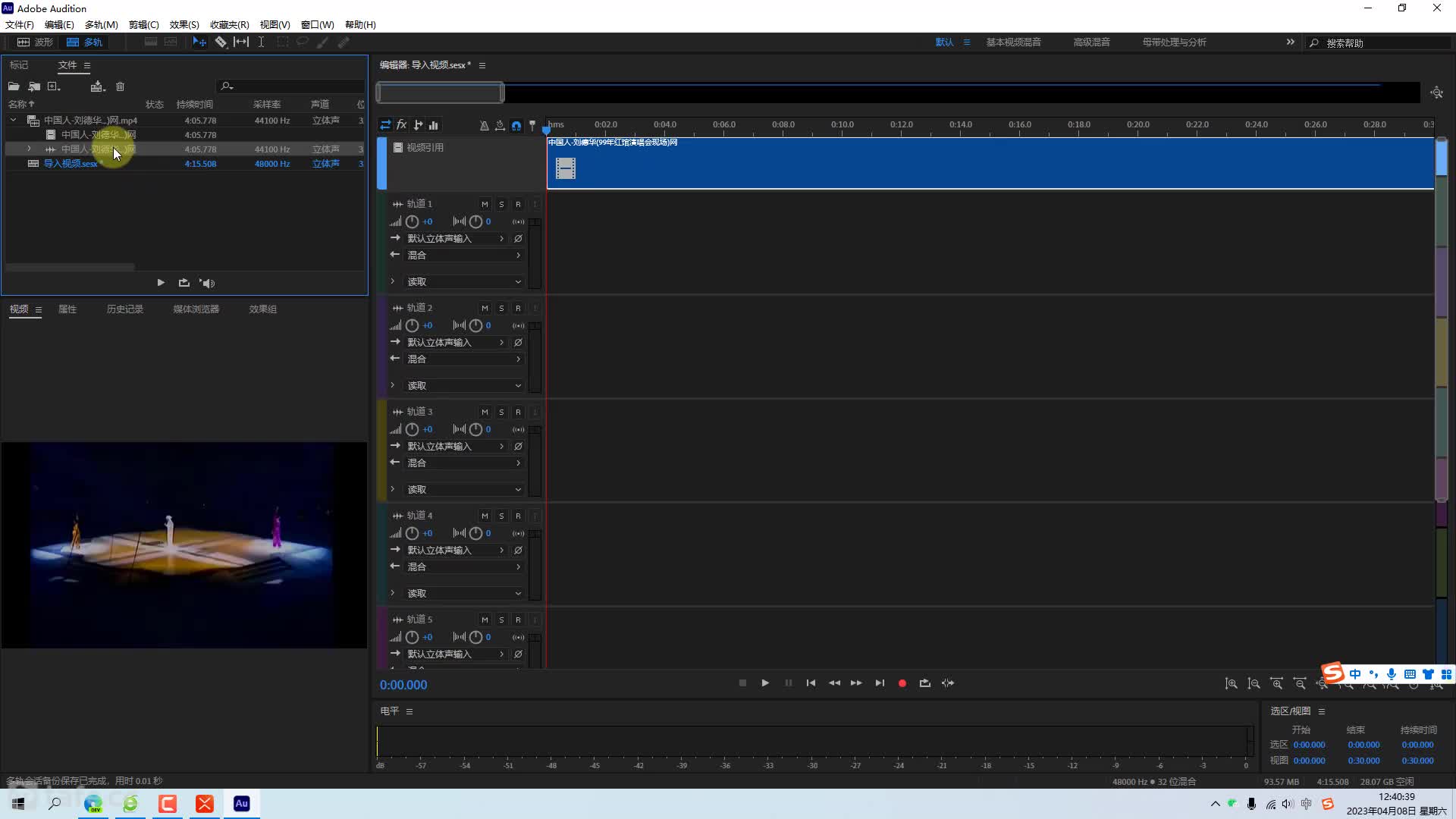
Task: Open the 多轨(M) menu
Action: [102, 25]
